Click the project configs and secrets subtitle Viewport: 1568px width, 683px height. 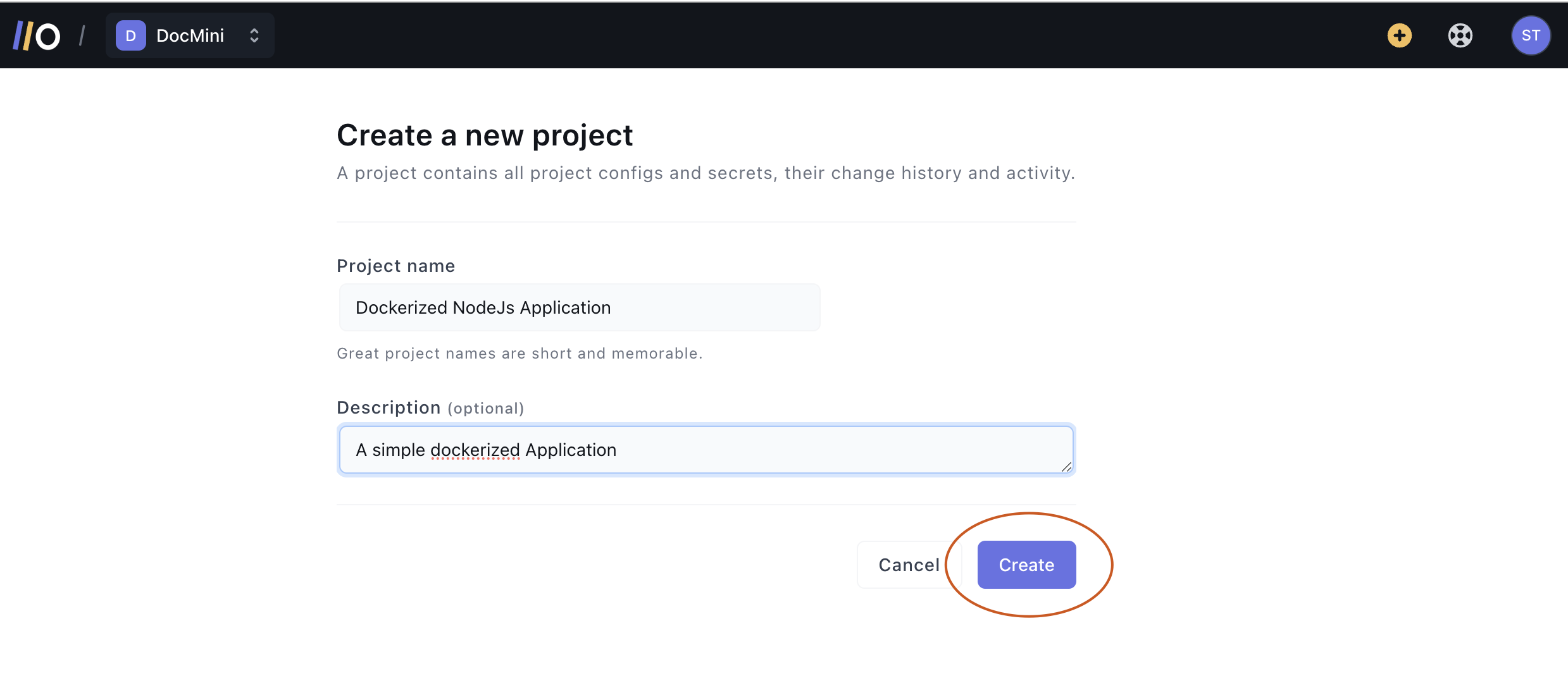[706, 173]
